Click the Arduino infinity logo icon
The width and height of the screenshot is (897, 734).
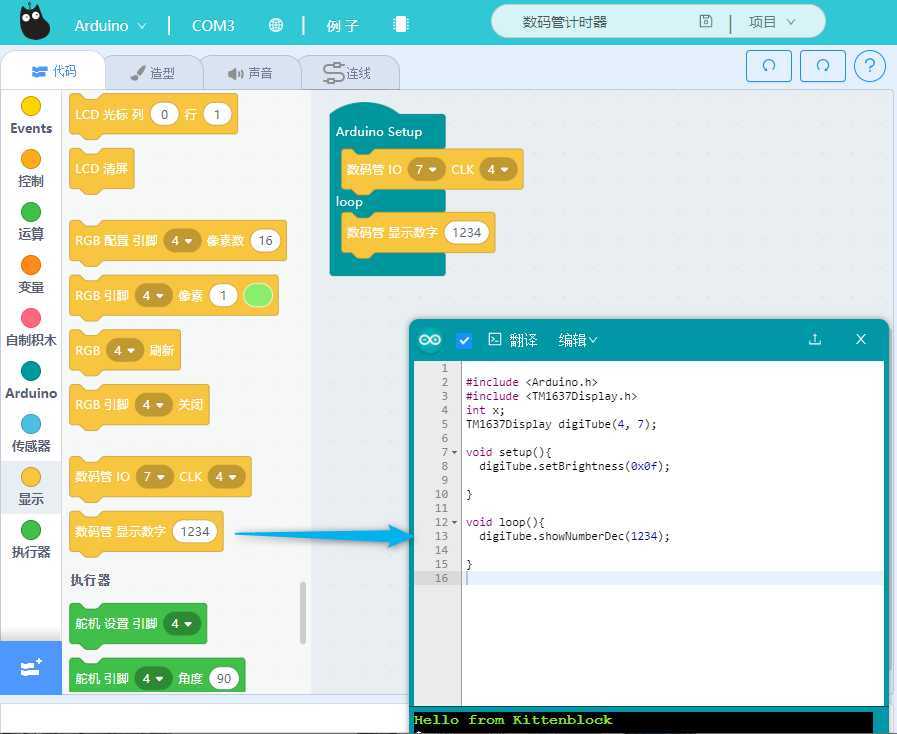430,340
